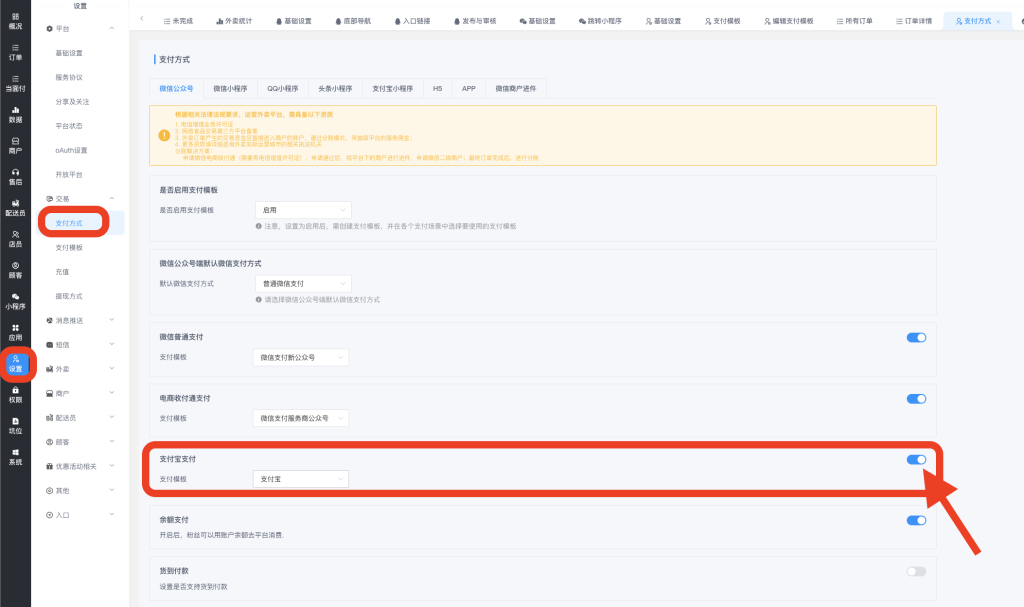Select the 小程序 mini-program sidebar icon
1024x607 pixels.
[15, 300]
